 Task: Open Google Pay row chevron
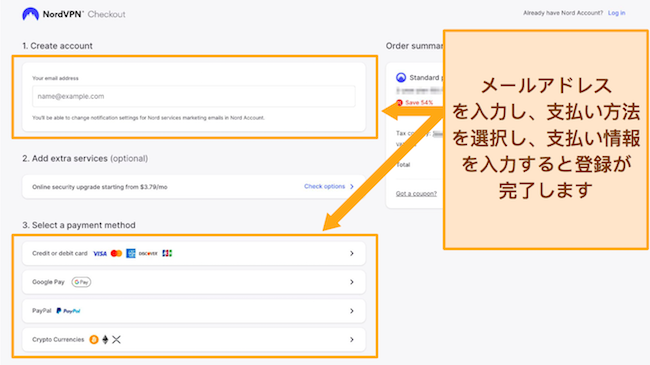point(352,282)
